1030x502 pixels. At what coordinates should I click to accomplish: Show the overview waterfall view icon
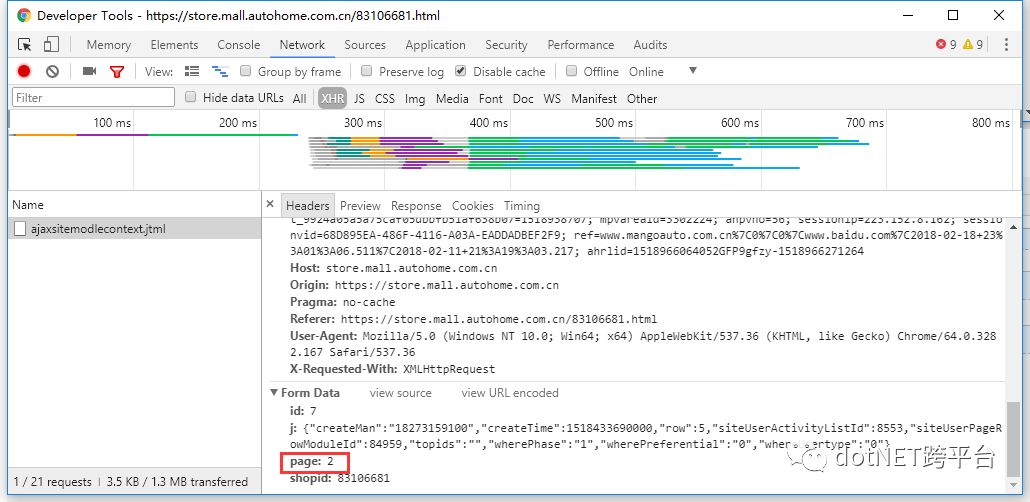click(219, 71)
